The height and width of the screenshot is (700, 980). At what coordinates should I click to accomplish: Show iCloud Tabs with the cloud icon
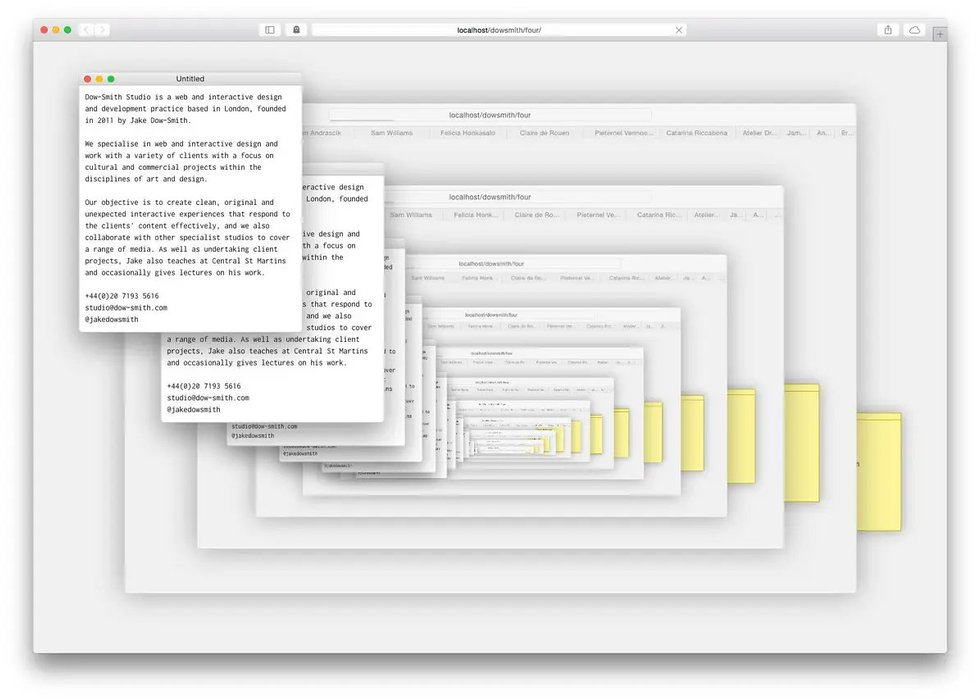[914, 30]
